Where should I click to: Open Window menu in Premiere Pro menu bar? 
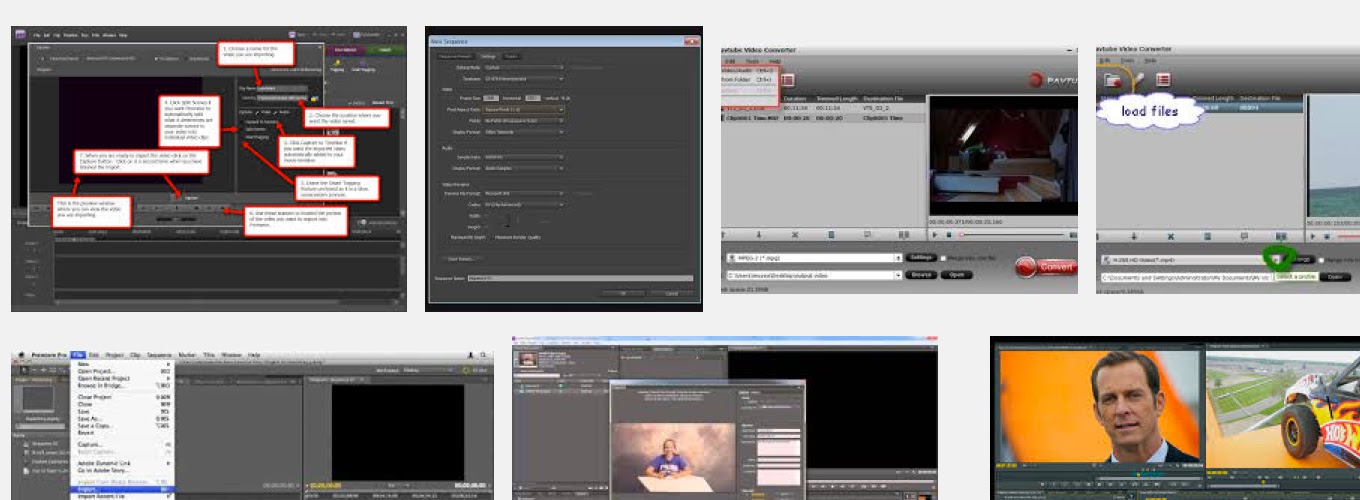[x=231, y=355]
